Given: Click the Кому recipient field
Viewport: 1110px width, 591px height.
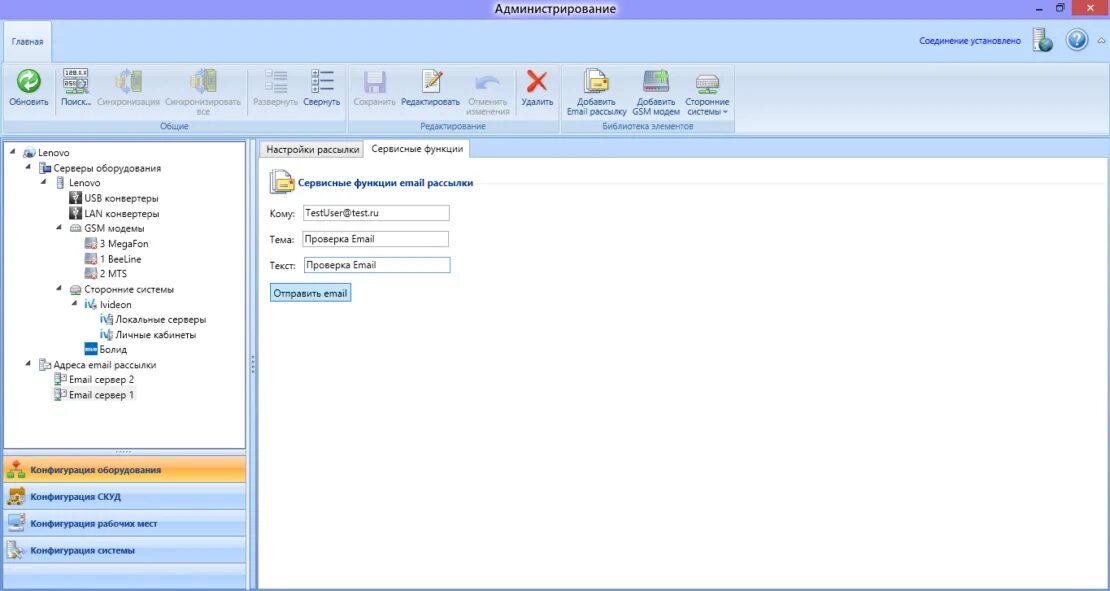Looking at the screenshot, I should click(x=376, y=213).
